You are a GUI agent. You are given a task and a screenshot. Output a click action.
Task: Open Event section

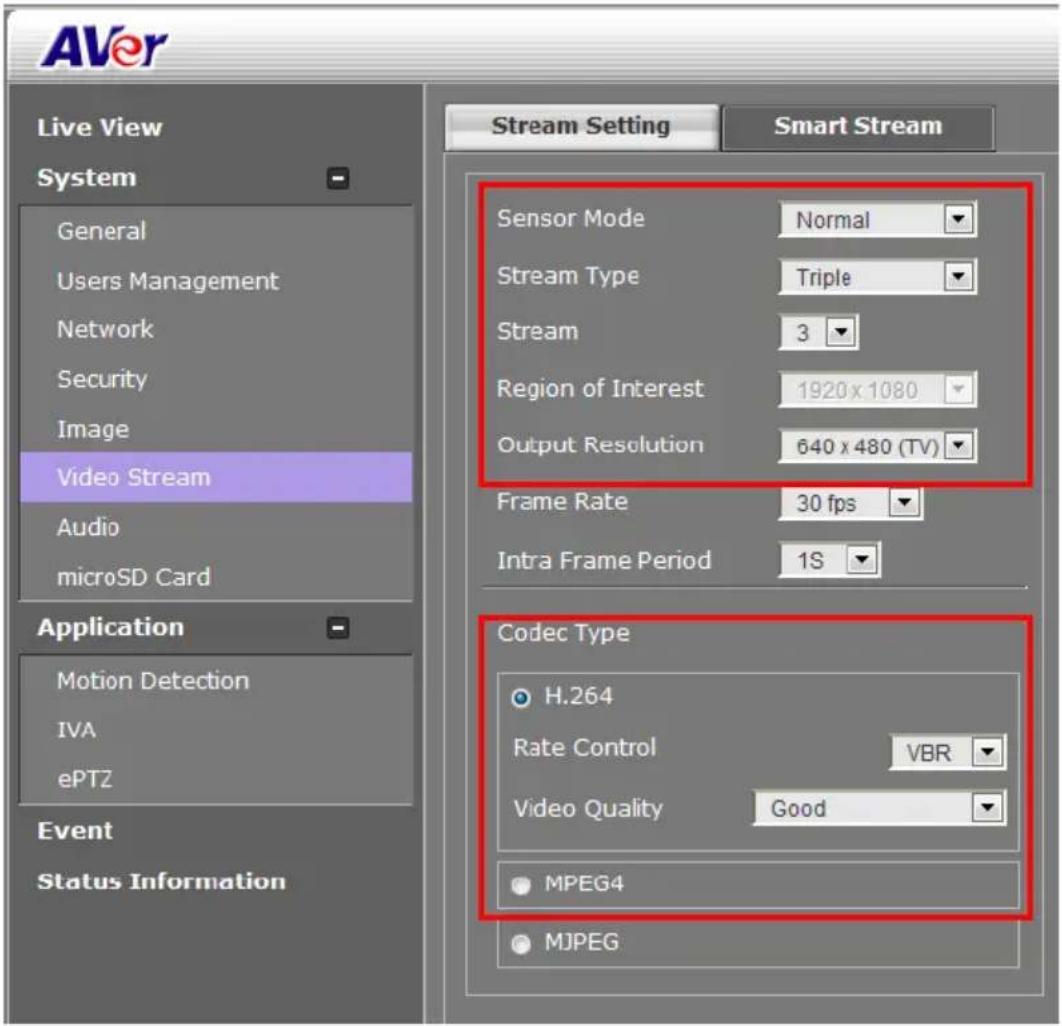75,830
